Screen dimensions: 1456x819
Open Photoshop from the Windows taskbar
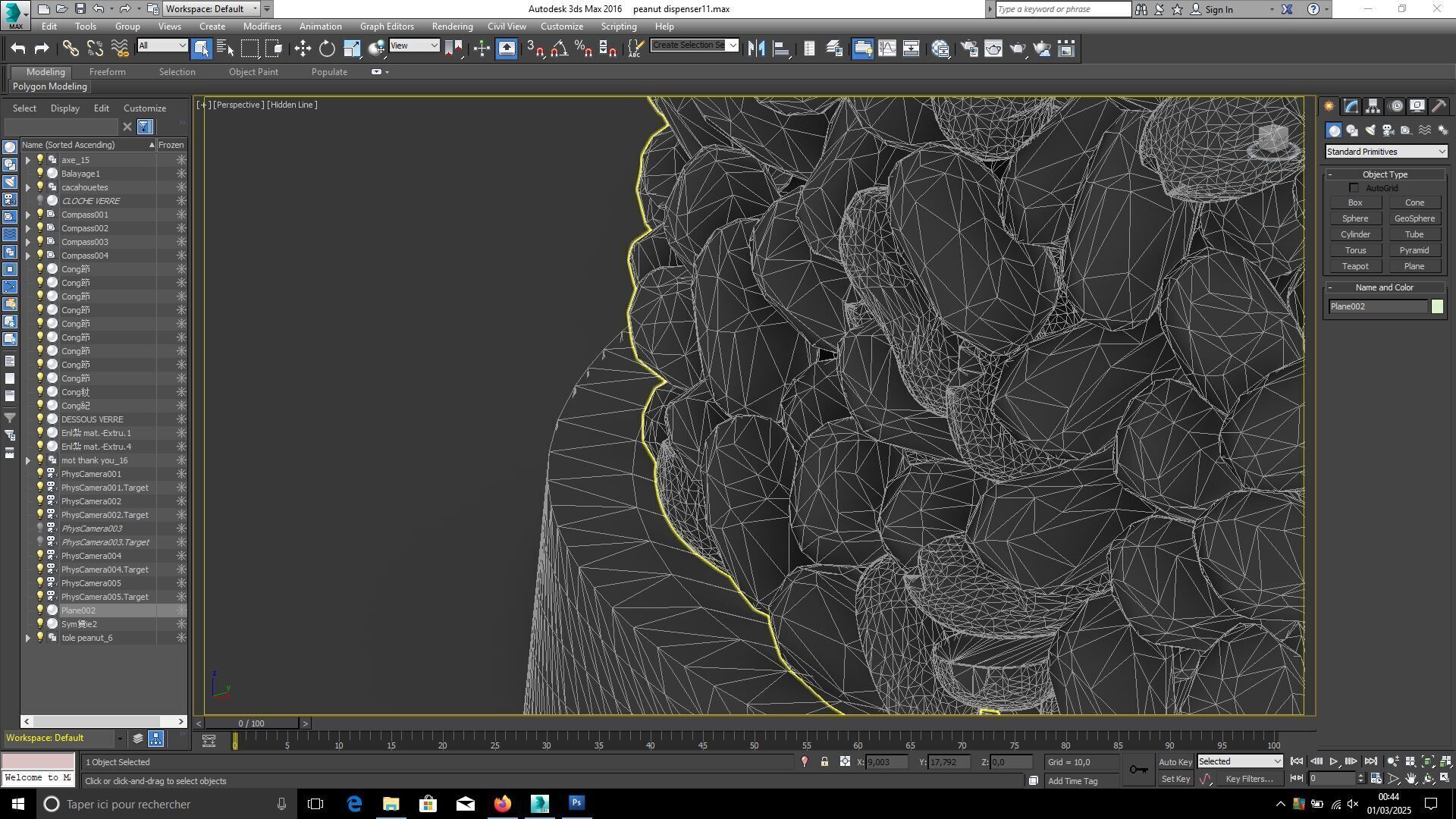pyautogui.click(x=576, y=804)
